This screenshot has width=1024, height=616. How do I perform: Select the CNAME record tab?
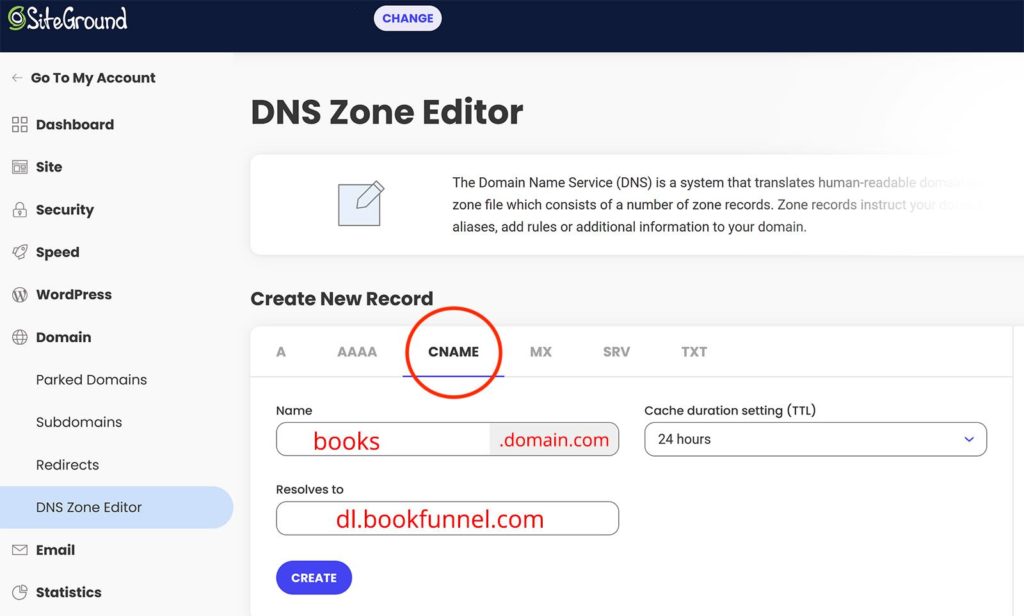click(453, 351)
